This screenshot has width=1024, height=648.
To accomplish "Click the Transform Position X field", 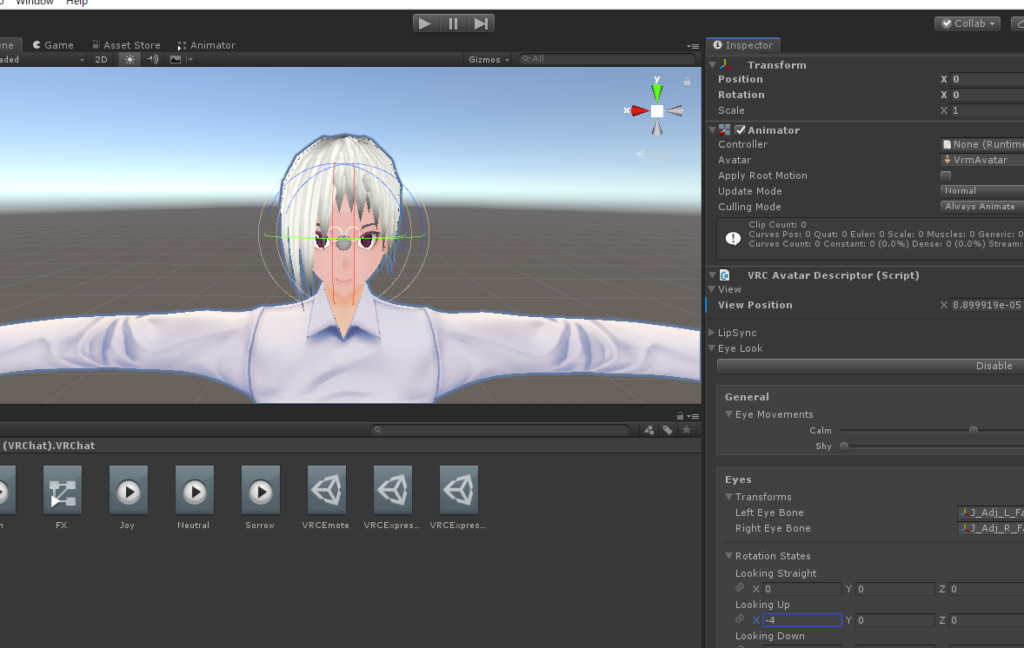I will (x=987, y=79).
